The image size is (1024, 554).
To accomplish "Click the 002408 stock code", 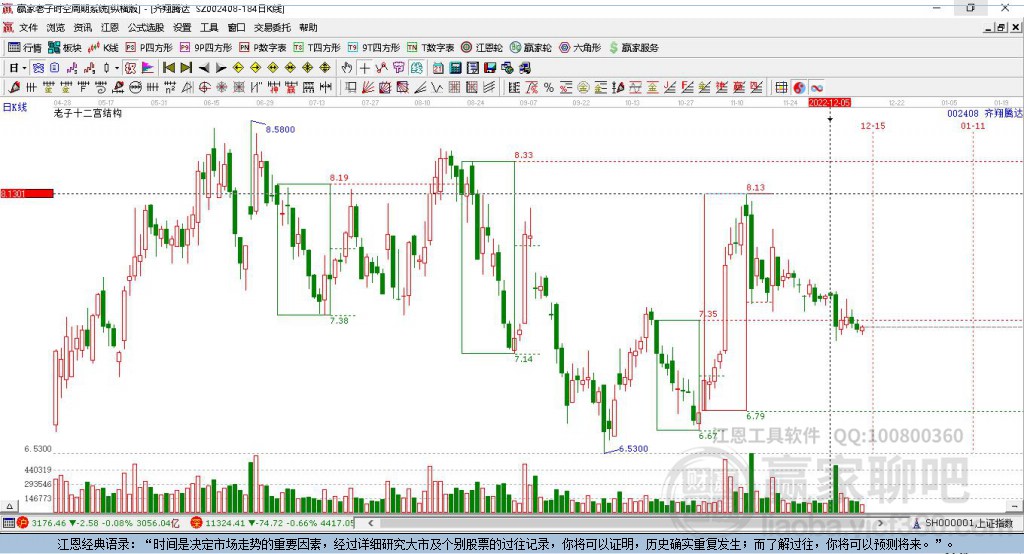I will click(963, 113).
